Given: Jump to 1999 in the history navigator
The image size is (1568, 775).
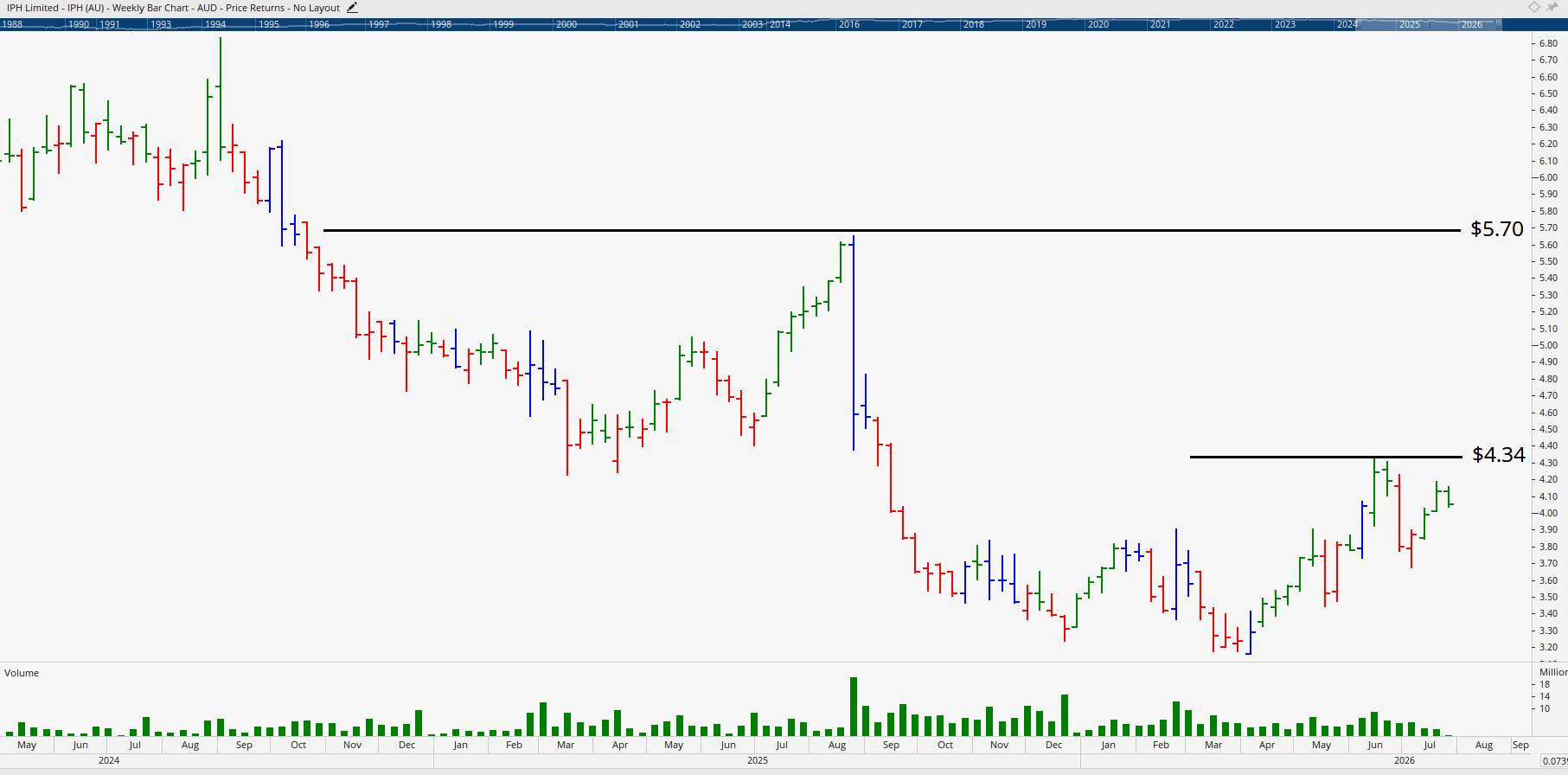Looking at the screenshot, I should tap(503, 24).
